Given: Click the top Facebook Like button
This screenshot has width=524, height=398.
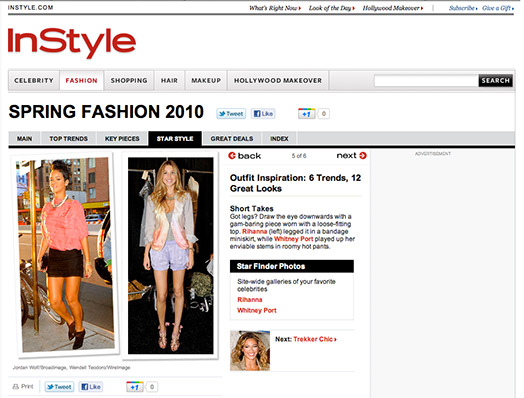Looking at the screenshot, I should tap(263, 114).
